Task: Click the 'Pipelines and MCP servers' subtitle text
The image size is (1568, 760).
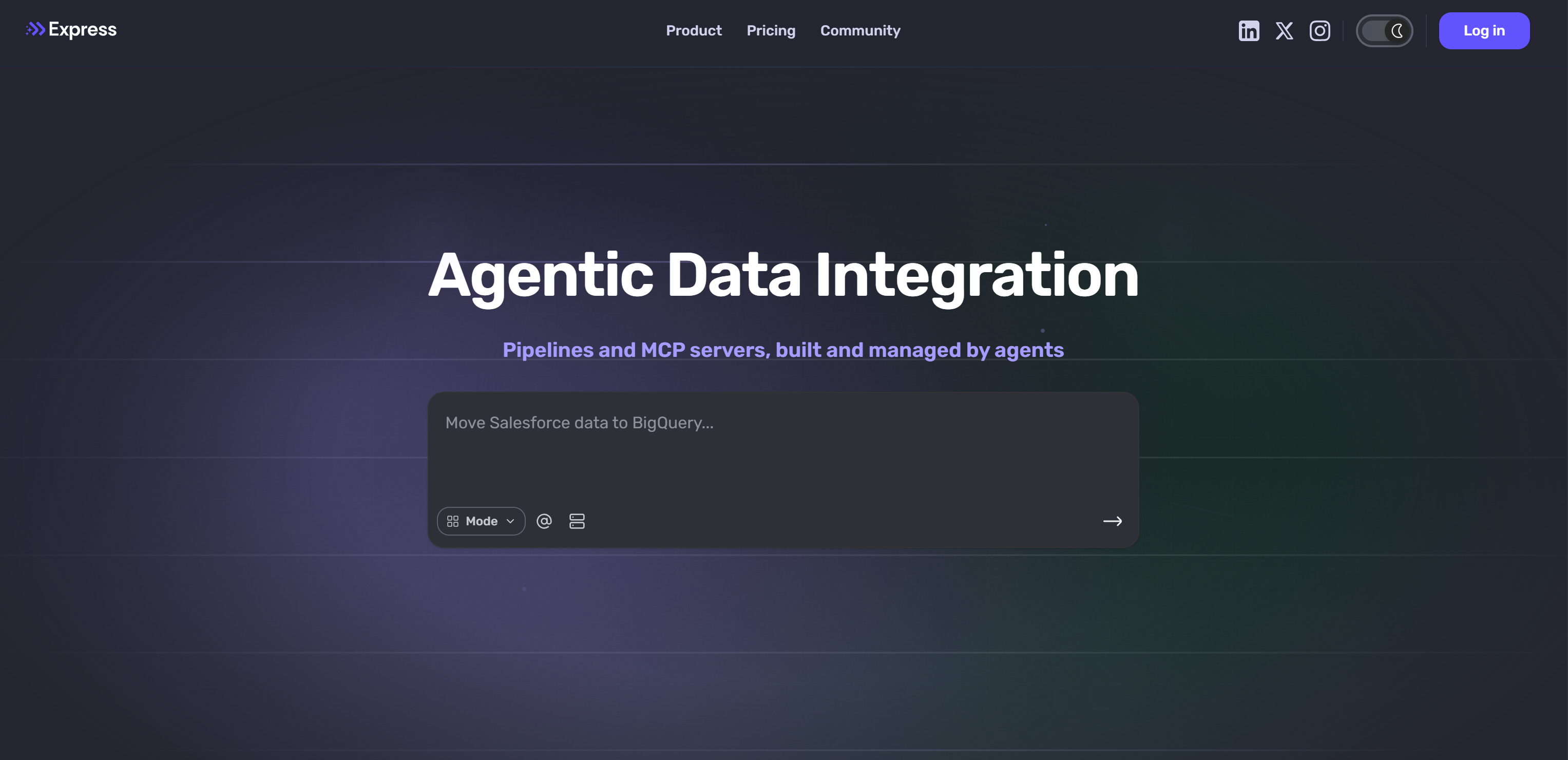Action: (783, 350)
